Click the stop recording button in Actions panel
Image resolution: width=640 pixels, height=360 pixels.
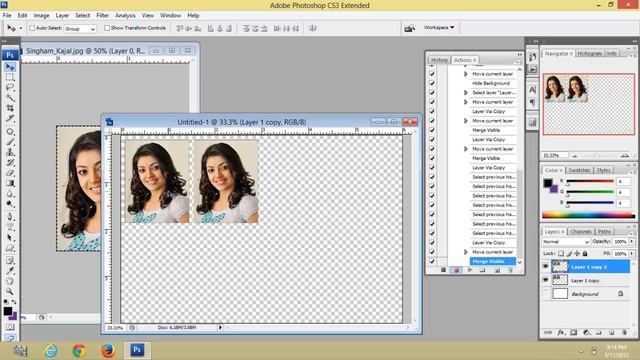(x=443, y=270)
